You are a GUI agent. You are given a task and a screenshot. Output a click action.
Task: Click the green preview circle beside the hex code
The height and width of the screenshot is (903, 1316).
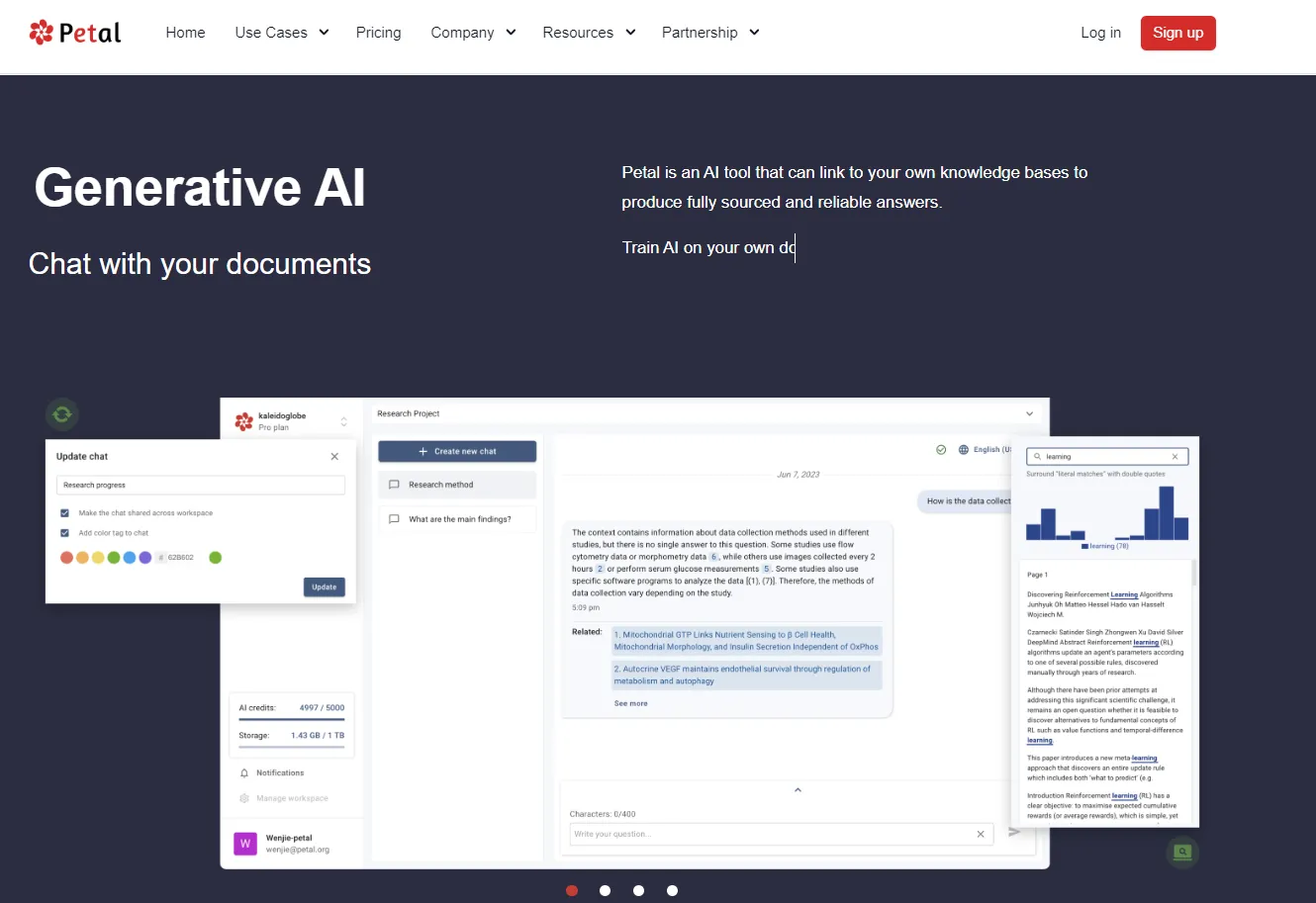point(216,558)
